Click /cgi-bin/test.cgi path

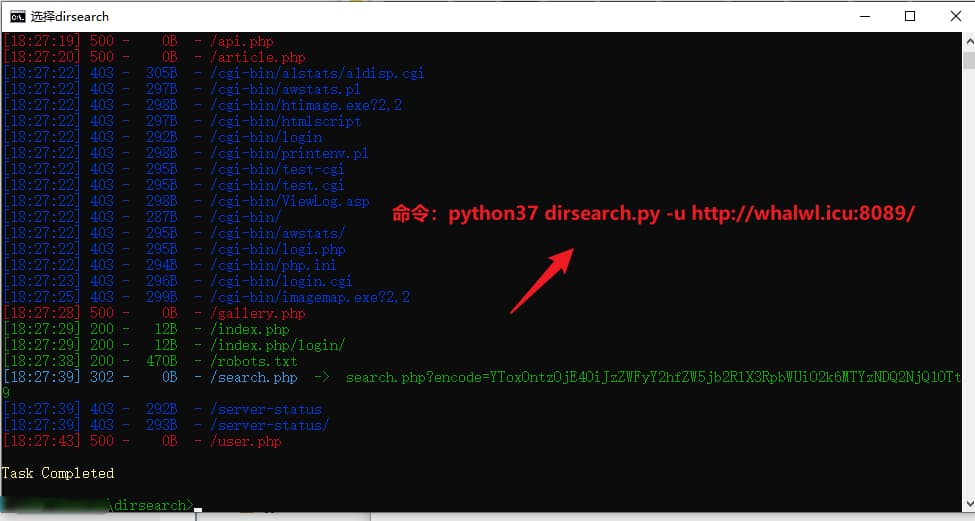(x=277, y=185)
